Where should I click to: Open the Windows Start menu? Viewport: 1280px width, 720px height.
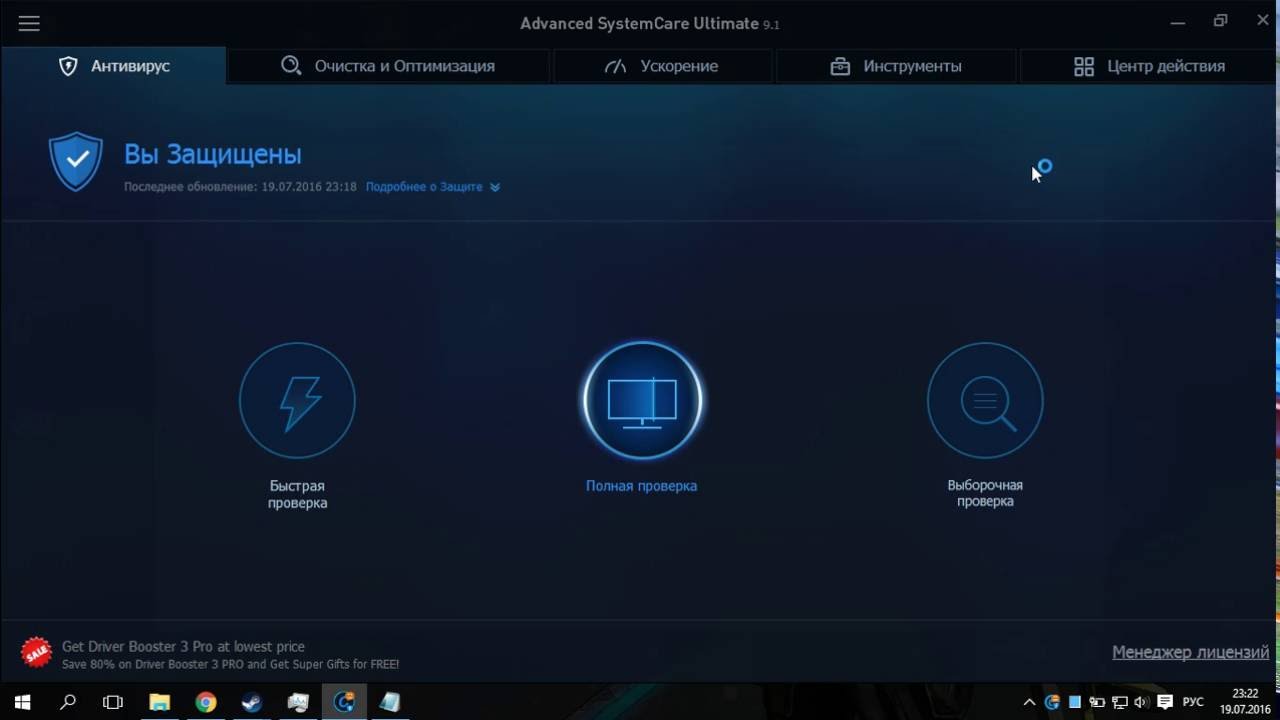click(x=22, y=702)
